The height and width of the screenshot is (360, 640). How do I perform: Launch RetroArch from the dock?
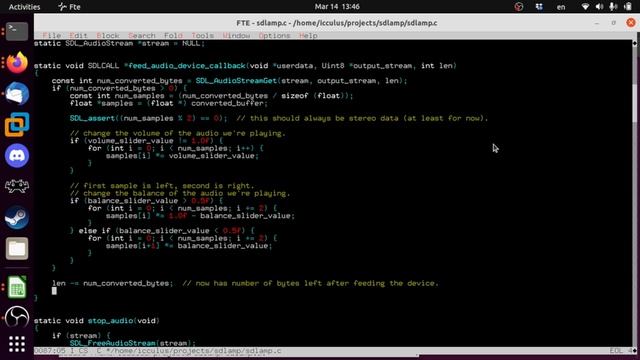pos(17,187)
